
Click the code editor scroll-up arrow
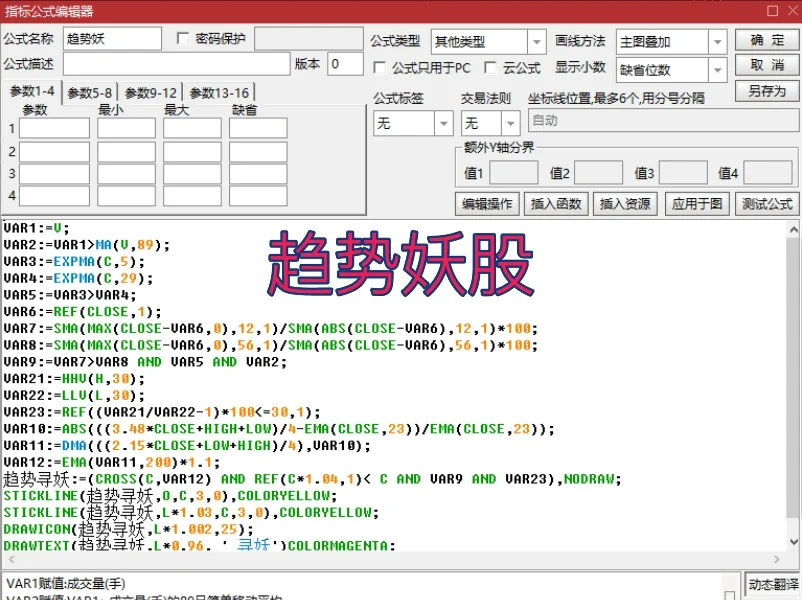click(794, 230)
